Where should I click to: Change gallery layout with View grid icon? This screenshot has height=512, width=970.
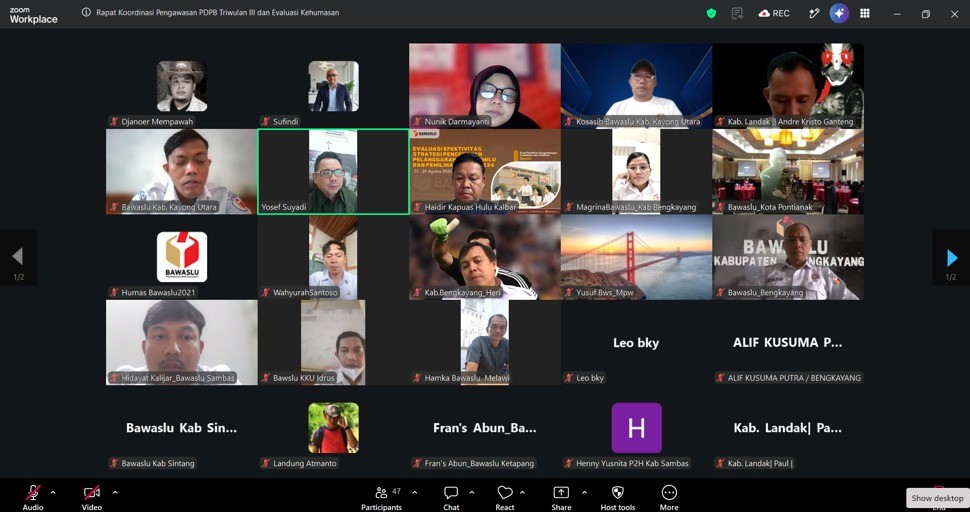tap(865, 13)
